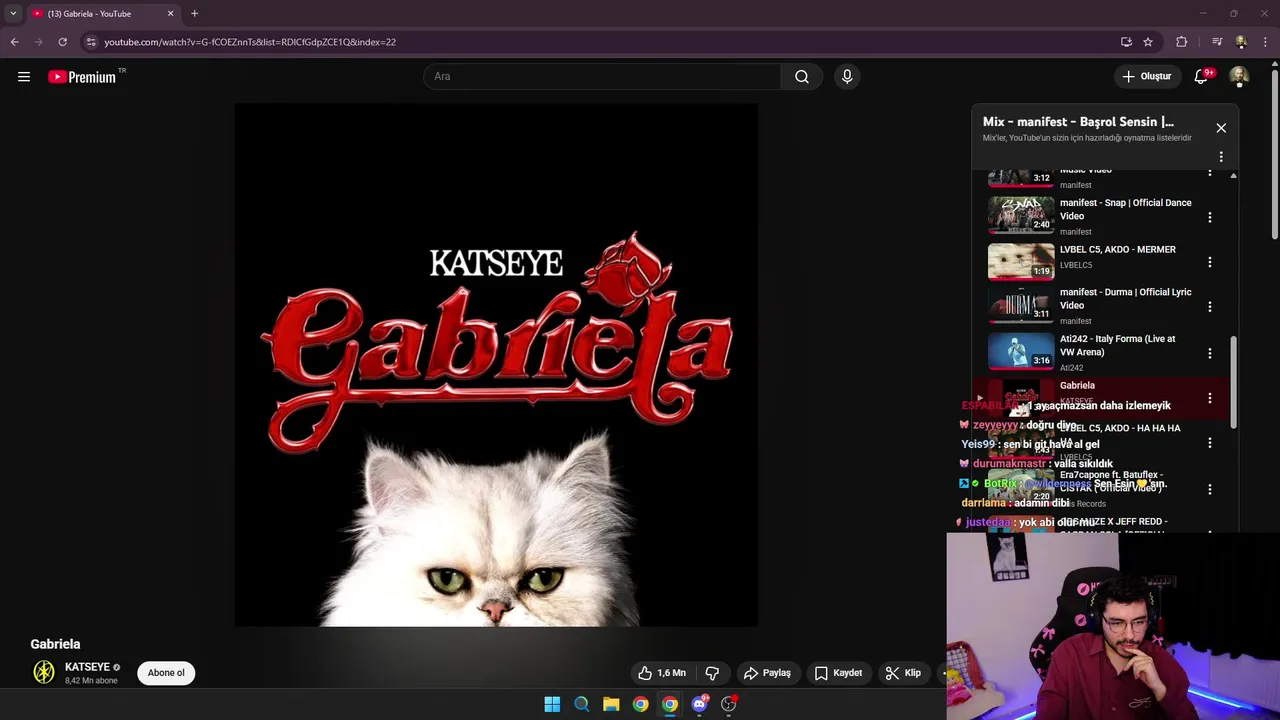Close the Mix playlist panel
The width and height of the screenshot is (1280, 720).
(x=1221, y=128)
